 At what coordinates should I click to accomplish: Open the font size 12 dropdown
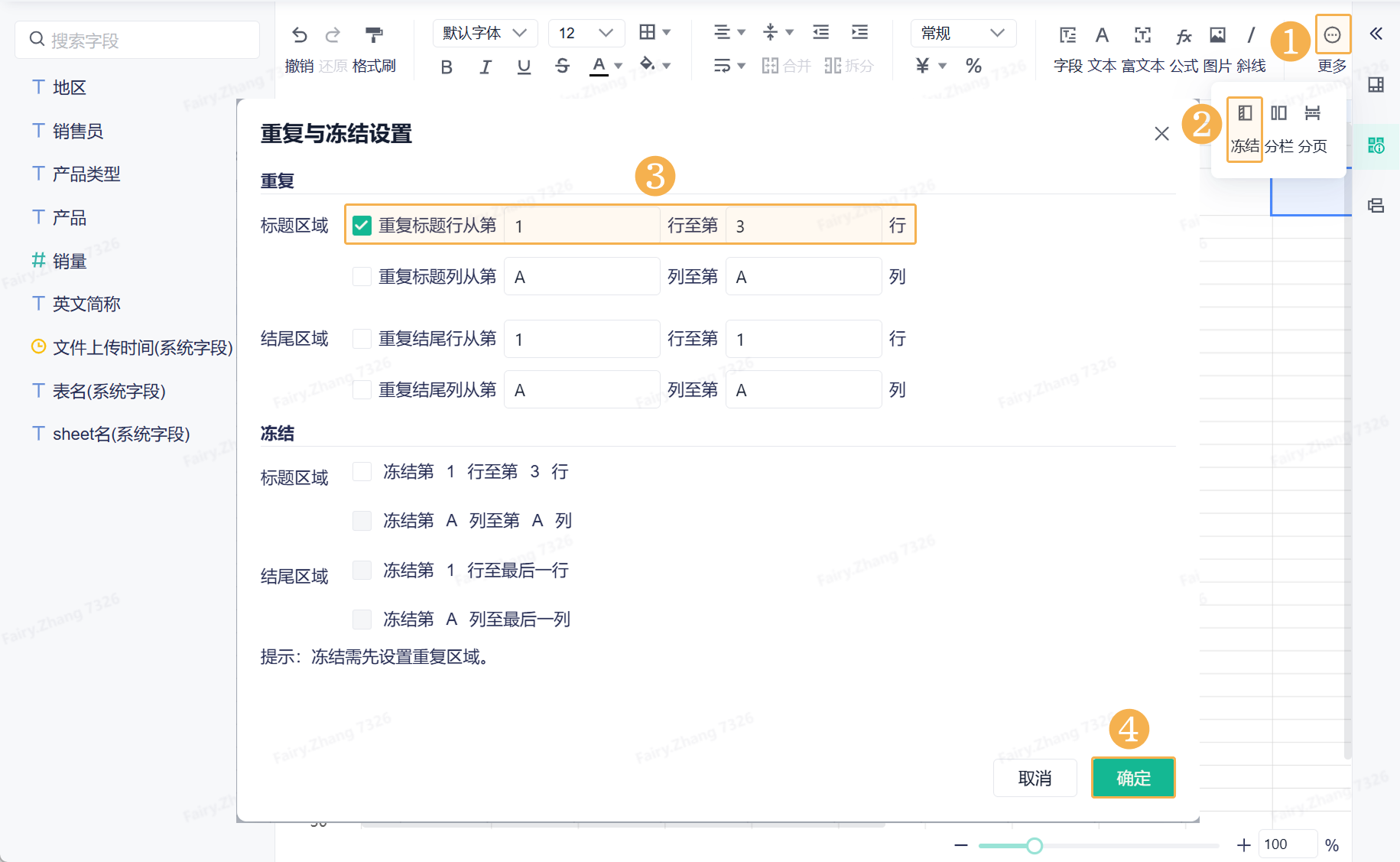(x=586, y=33)
